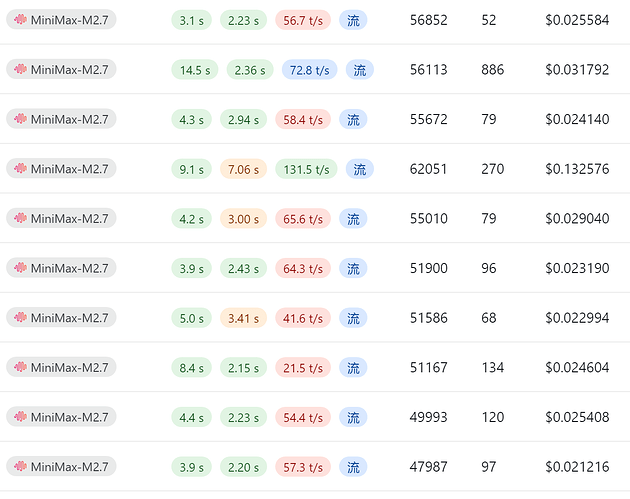Click MiniMax logo icon in the $0.024140 row
Viewport: 630px width, 499px height.
20,119
